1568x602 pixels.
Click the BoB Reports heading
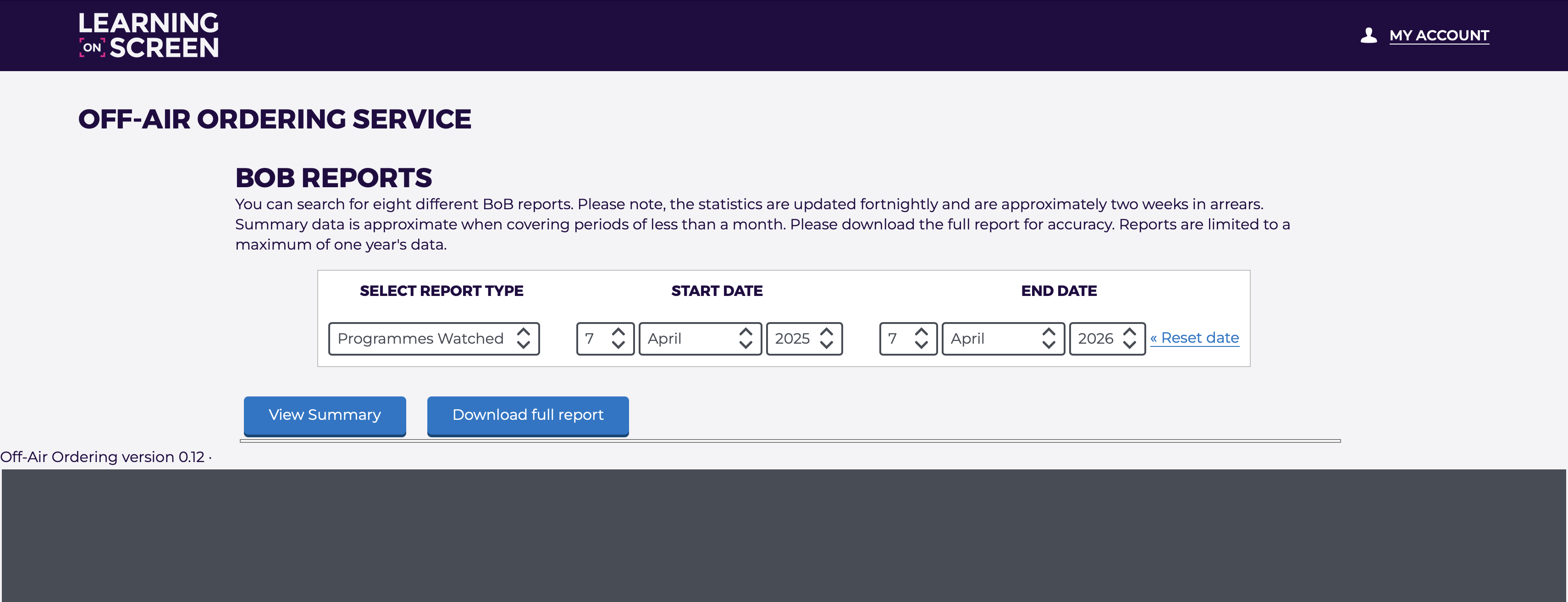(334, 178)
